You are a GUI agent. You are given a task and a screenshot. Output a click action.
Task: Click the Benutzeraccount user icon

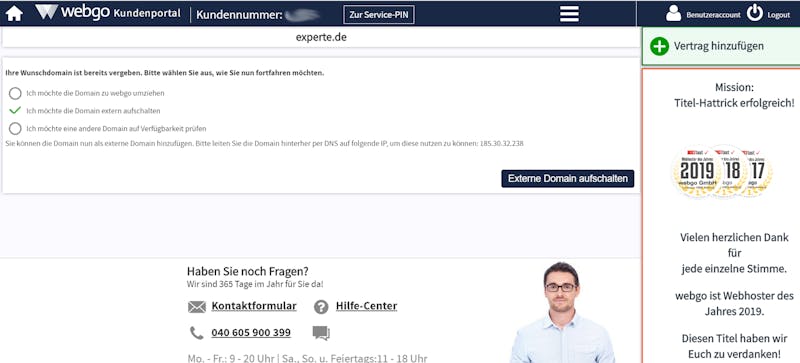(673, 13)
